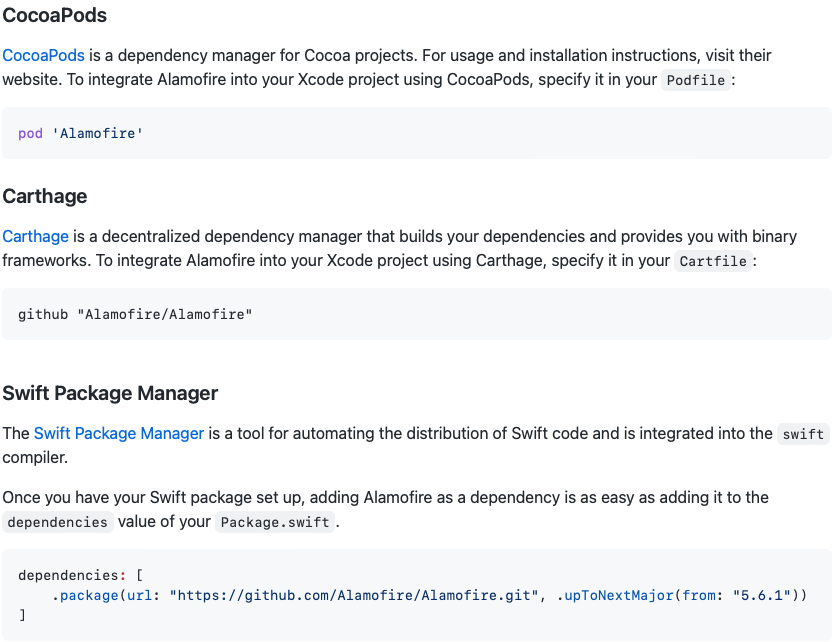The width and height of the screenshot is (835, 642).
Task: Click .upToNextMajor in the code block
Action: (x=615, y=595)
